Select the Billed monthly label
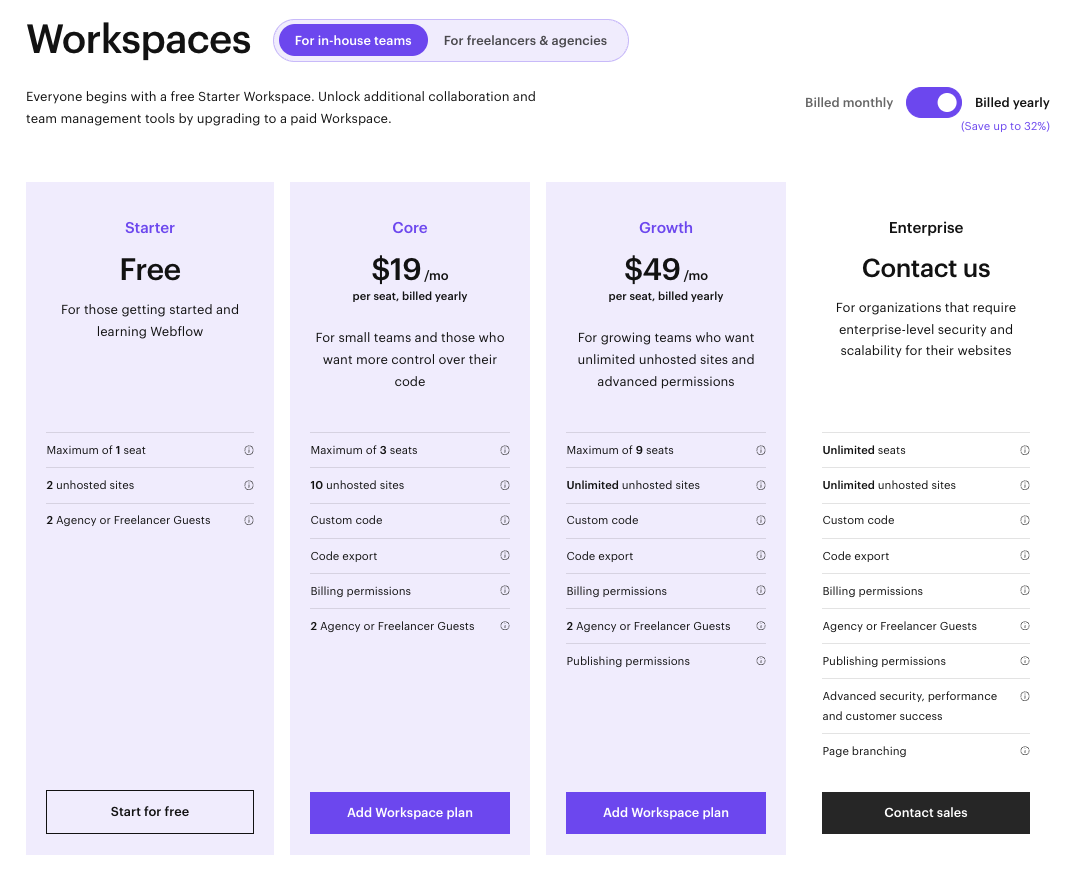Image resolution: width=1069 pixels, height=869 pixels. pos(849,102)
